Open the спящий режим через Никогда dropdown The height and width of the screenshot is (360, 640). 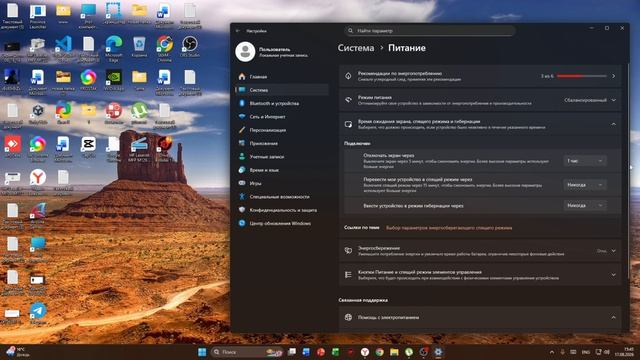[x=584, y=185]
